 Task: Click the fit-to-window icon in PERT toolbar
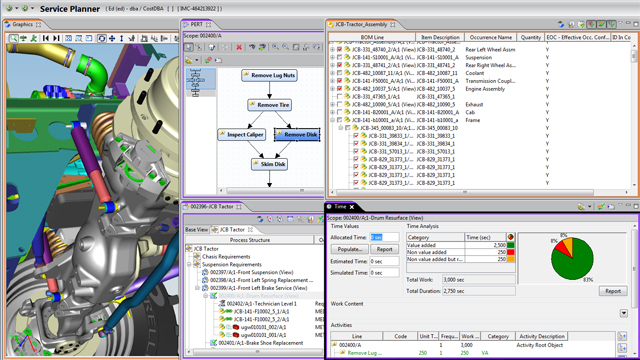pyautogui.click(x=296, y=47)
